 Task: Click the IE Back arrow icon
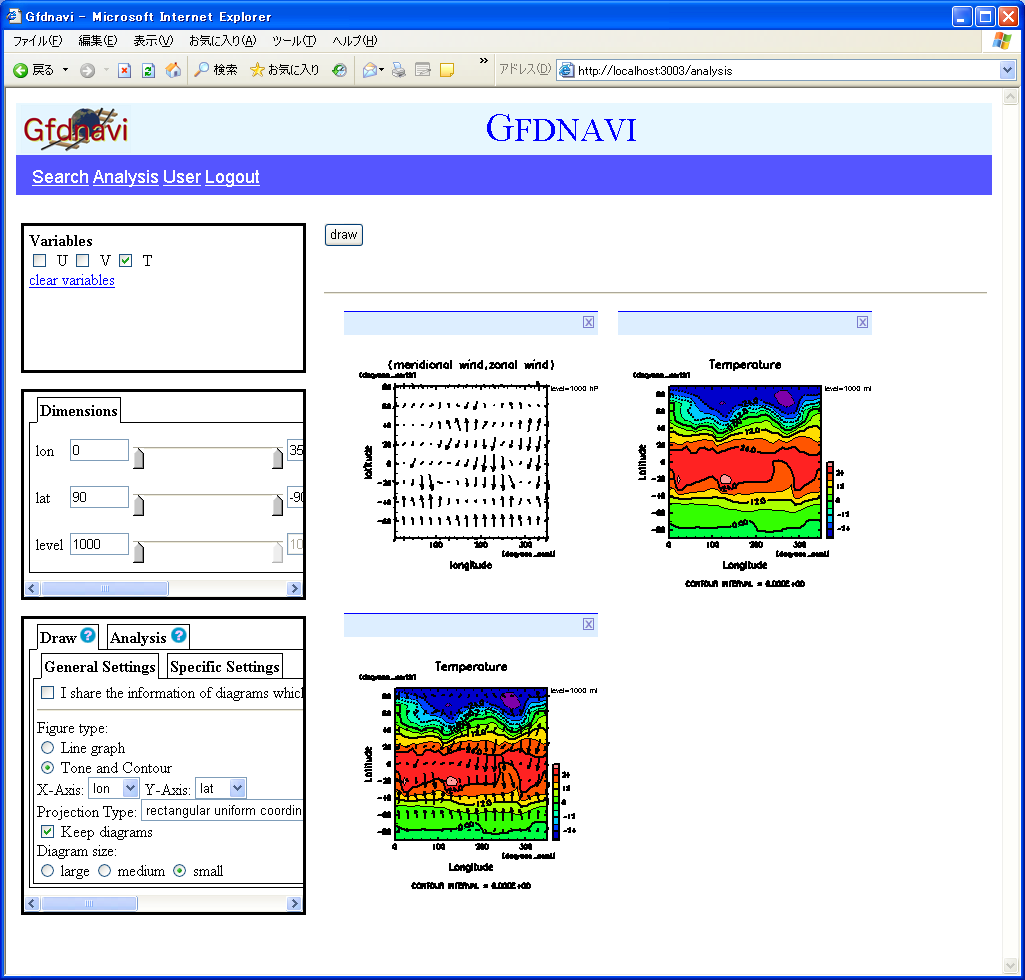[21, 70]
